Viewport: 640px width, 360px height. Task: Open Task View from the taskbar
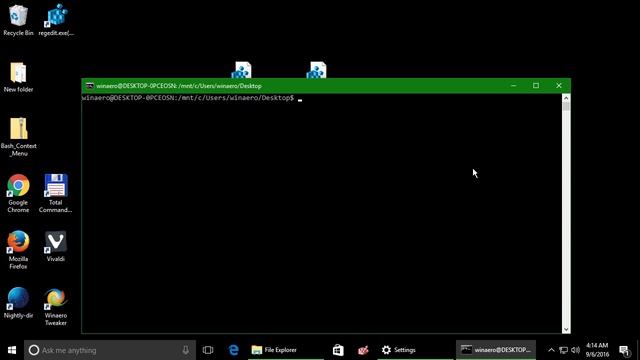pos(208,350)
